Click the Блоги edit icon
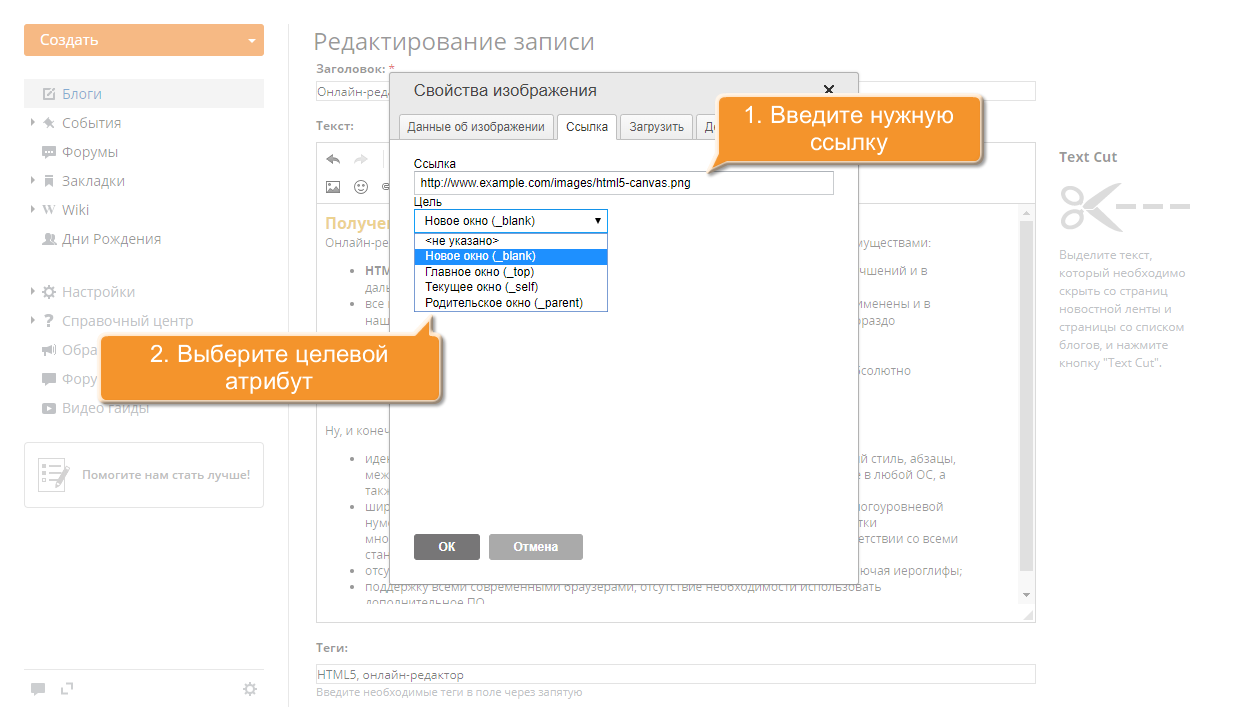This screenshot has width=1240, height=708. [x=49, y=94]
